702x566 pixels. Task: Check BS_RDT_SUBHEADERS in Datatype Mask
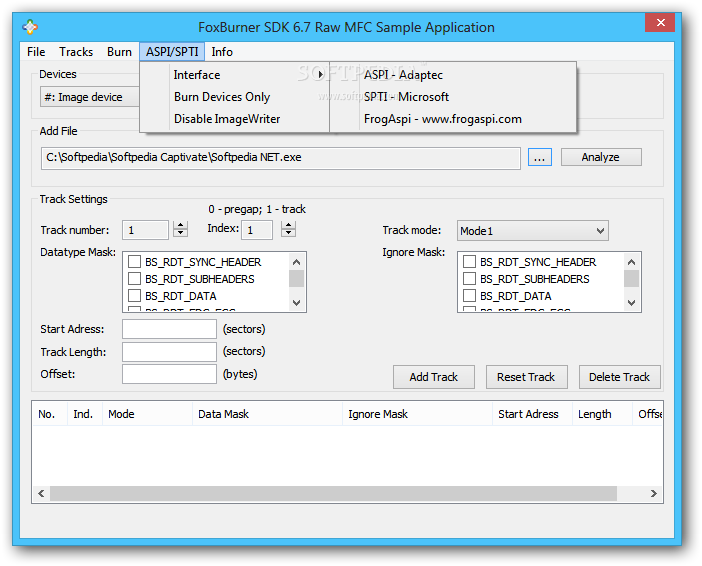pos(135,279)
